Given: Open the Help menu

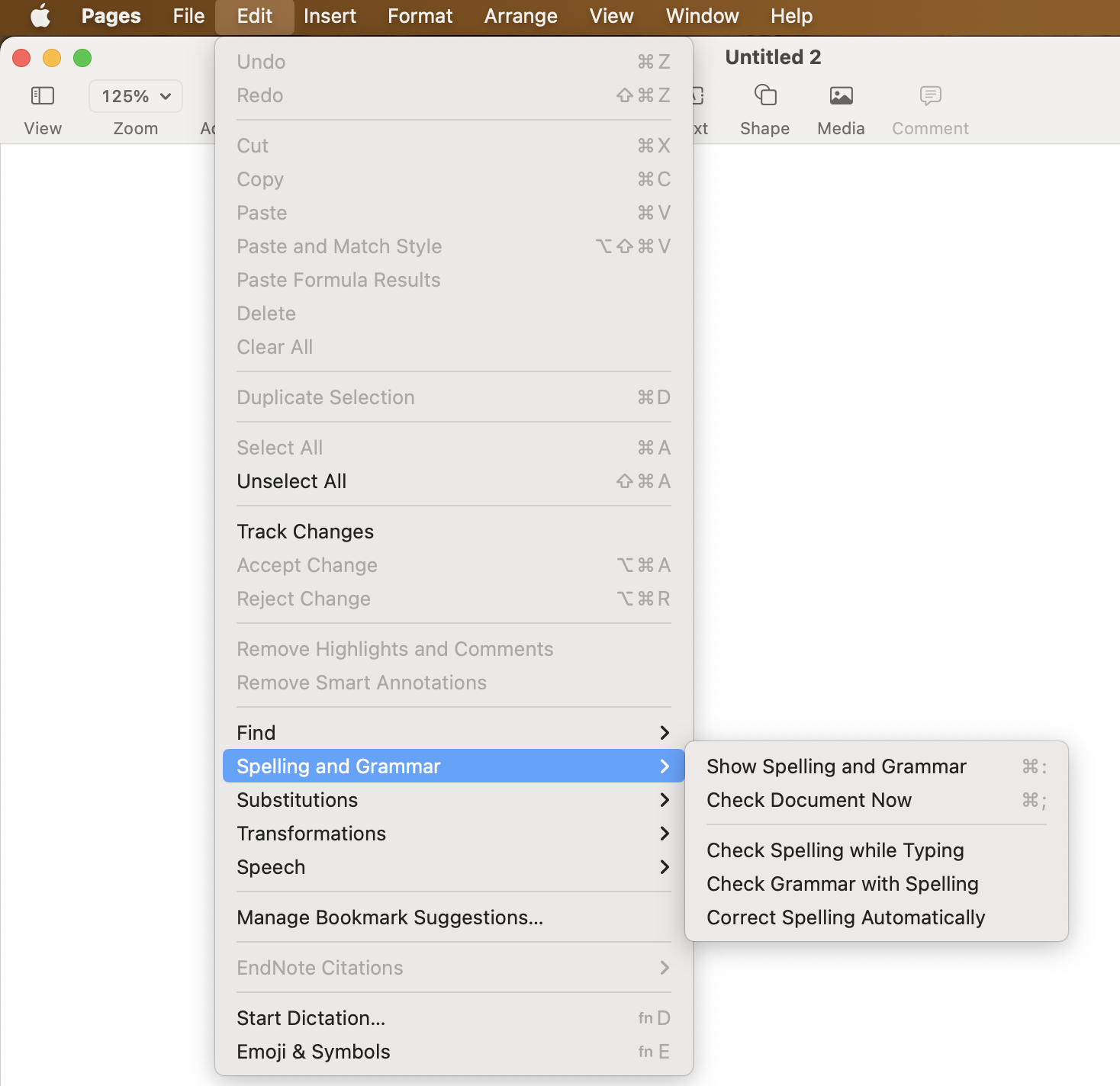Looking at the screenshot, I should tap(792, 16).
